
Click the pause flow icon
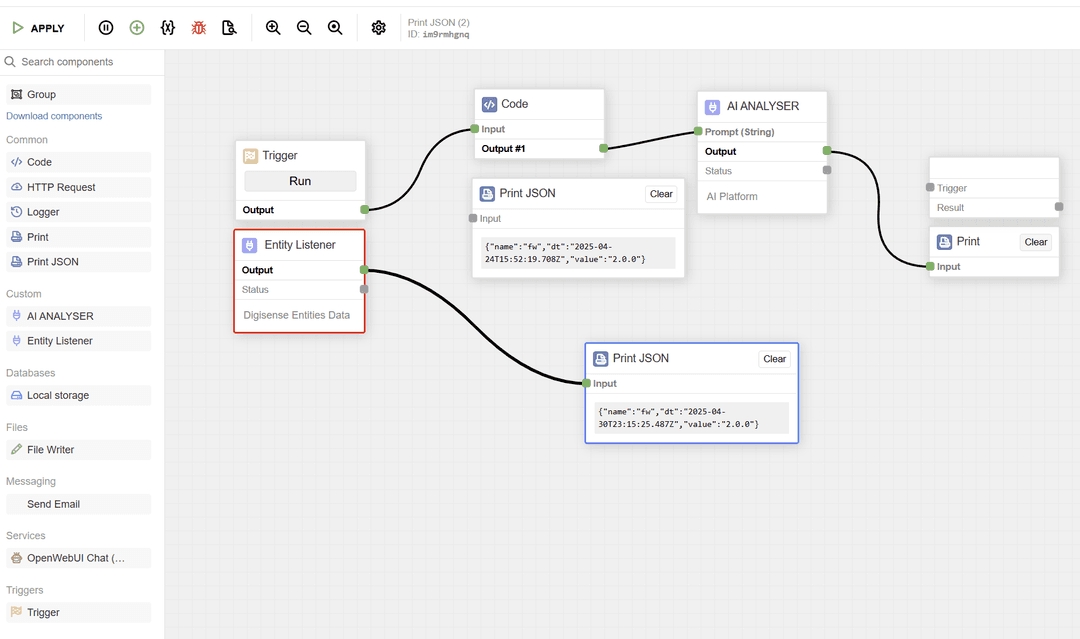(x=105, y=28)
